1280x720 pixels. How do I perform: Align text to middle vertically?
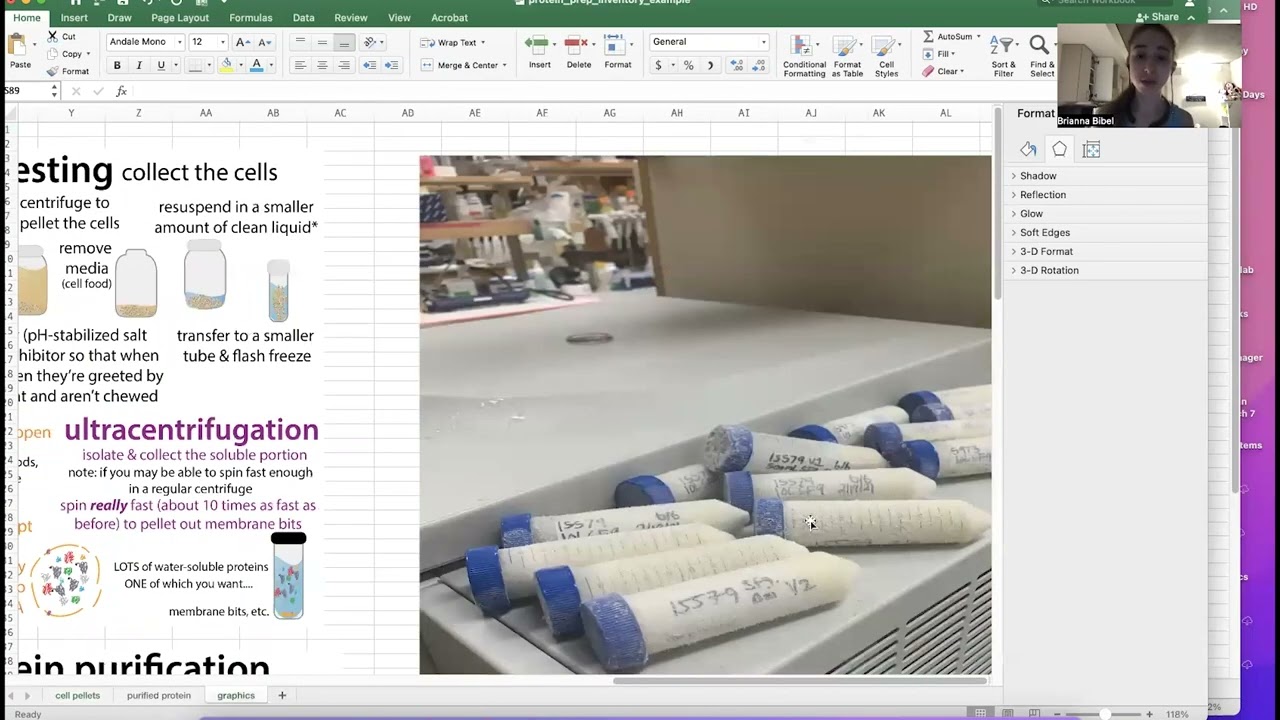pos(322,42)
